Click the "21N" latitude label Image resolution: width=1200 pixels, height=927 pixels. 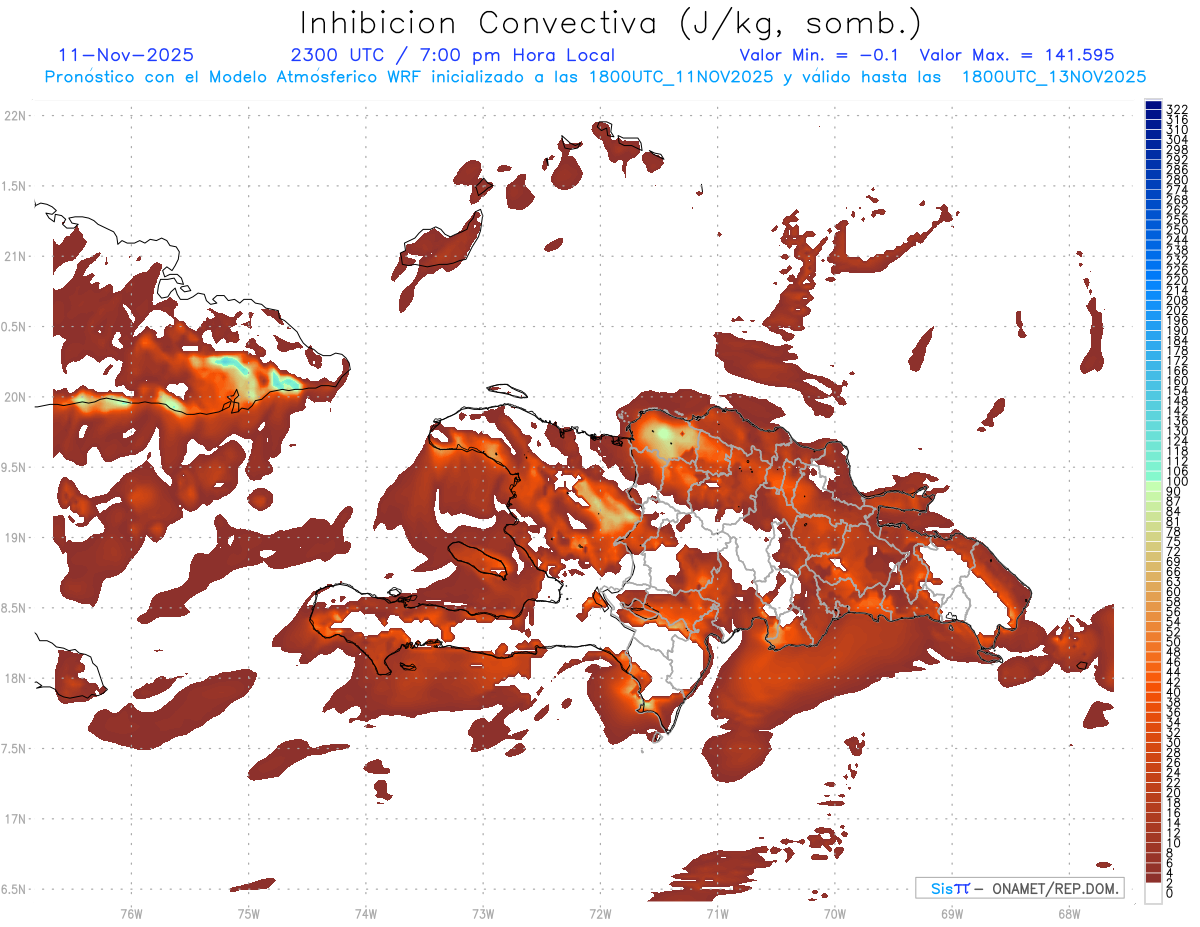[x=16, y=256]
